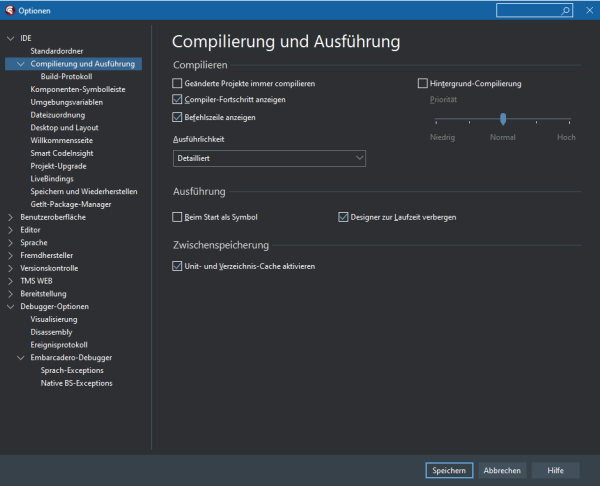Select the Embarcadero-Debugger tree label
This screenshot has width=600, height=486.
click(71, 357)
